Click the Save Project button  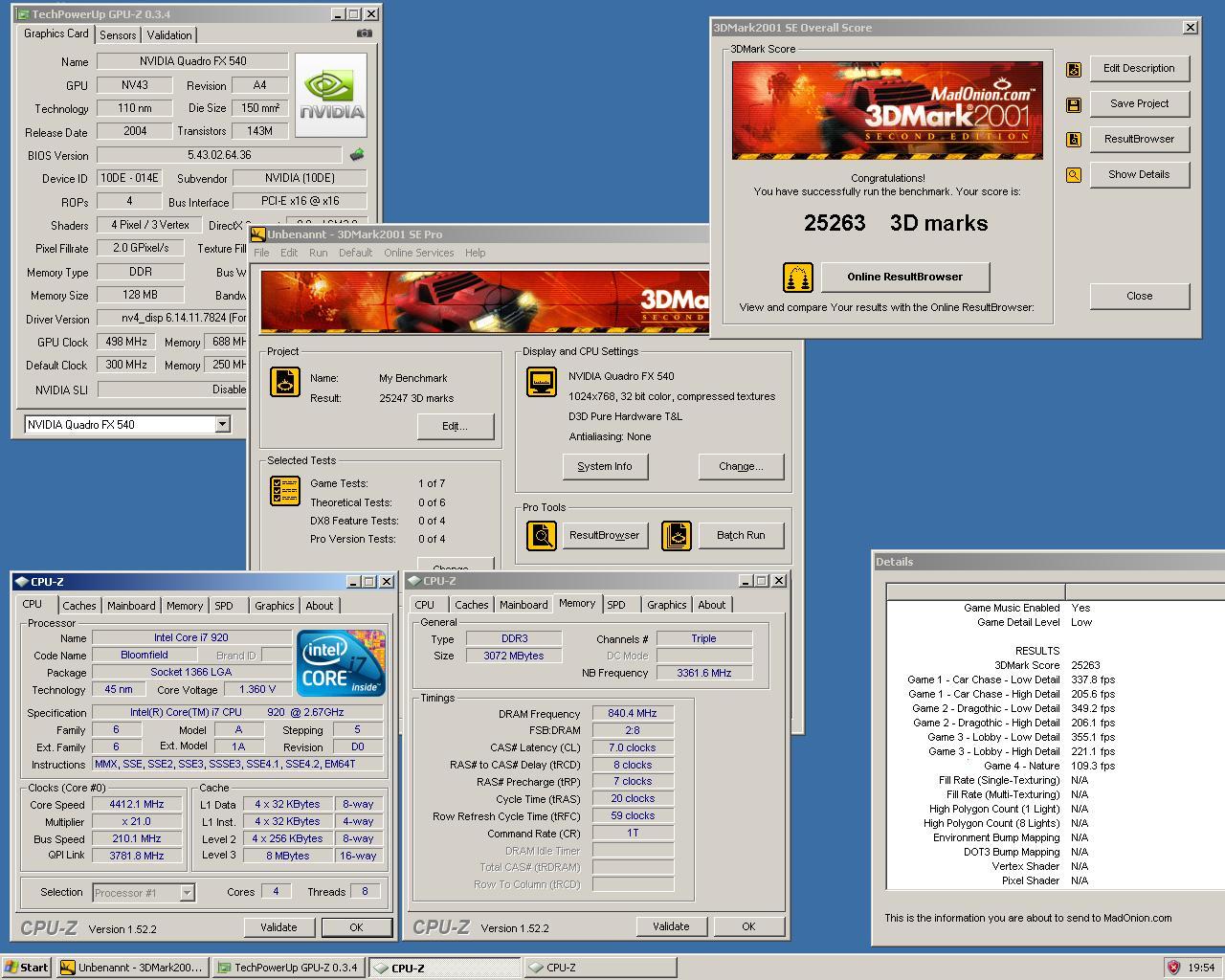click(x=1139, y=103)
